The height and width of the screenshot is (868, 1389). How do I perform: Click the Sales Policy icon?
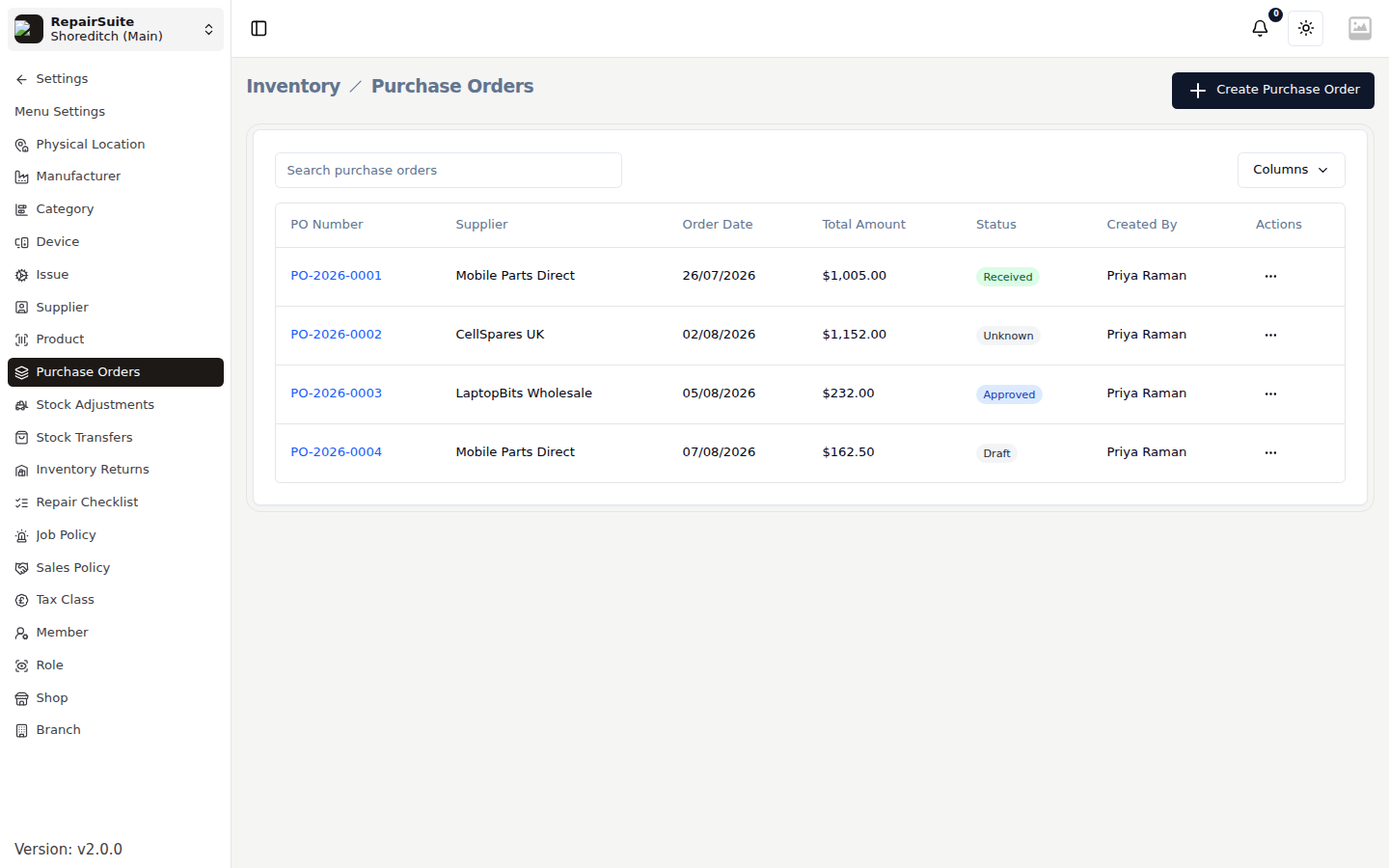coord(21,568)
